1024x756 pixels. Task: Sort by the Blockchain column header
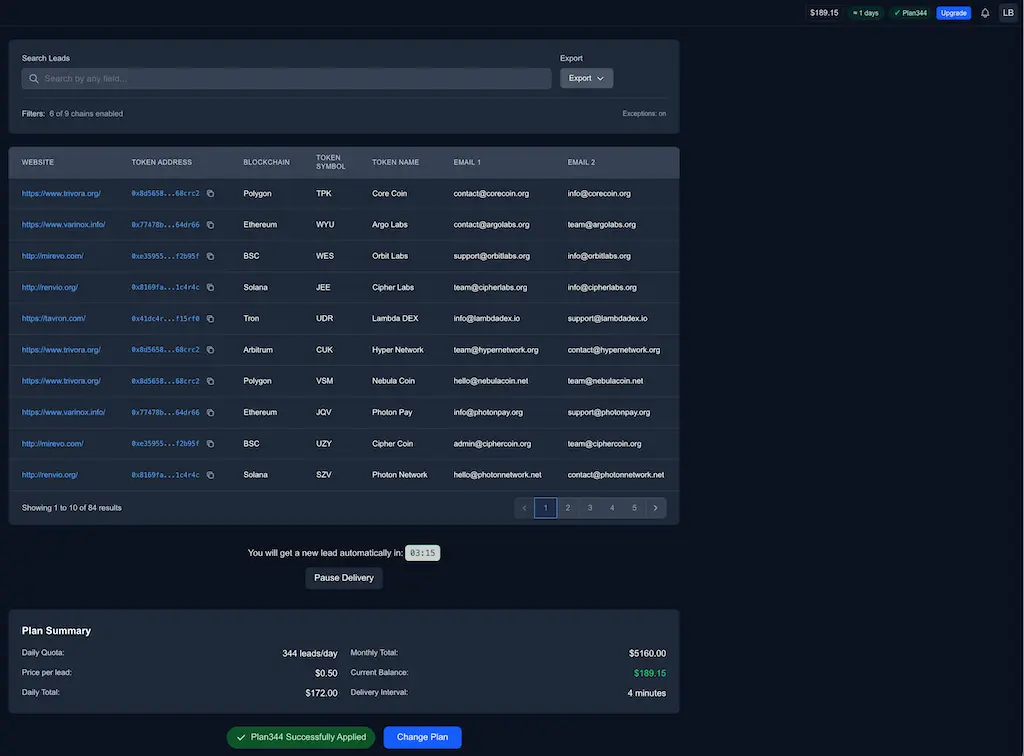click(266, 162)
